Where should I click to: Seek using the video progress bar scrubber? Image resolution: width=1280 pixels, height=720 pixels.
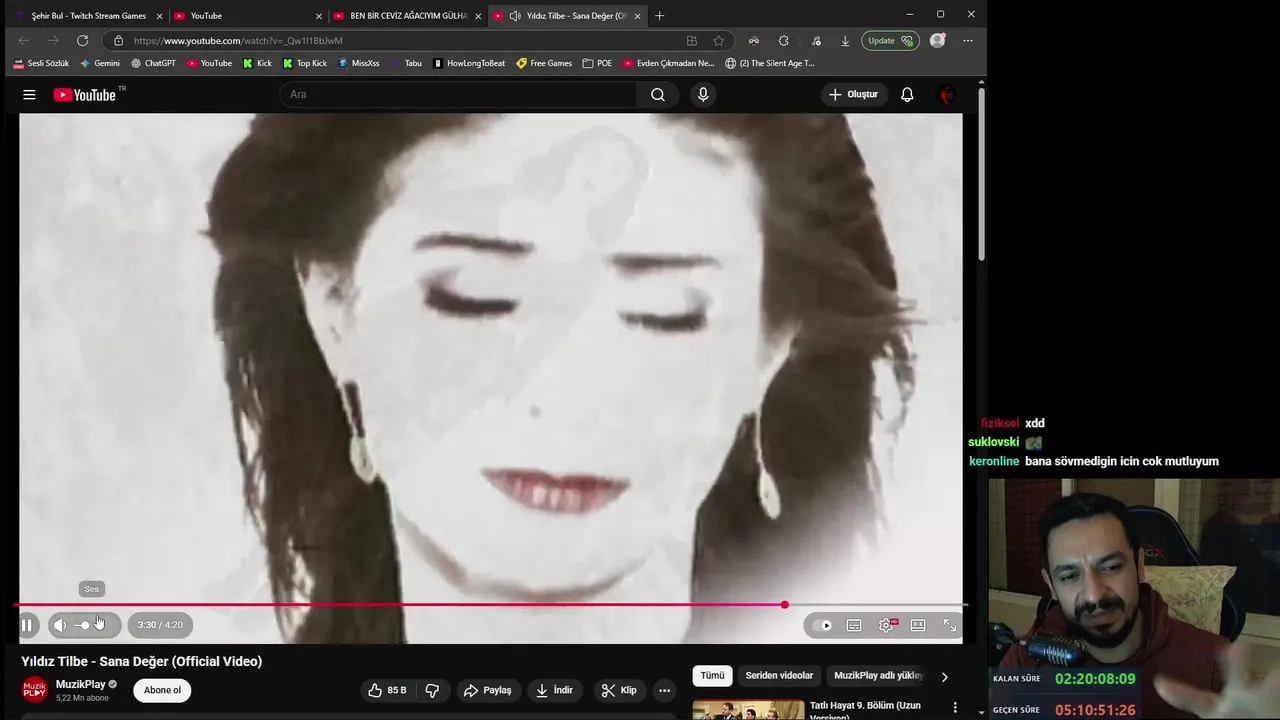click(785, 605)
